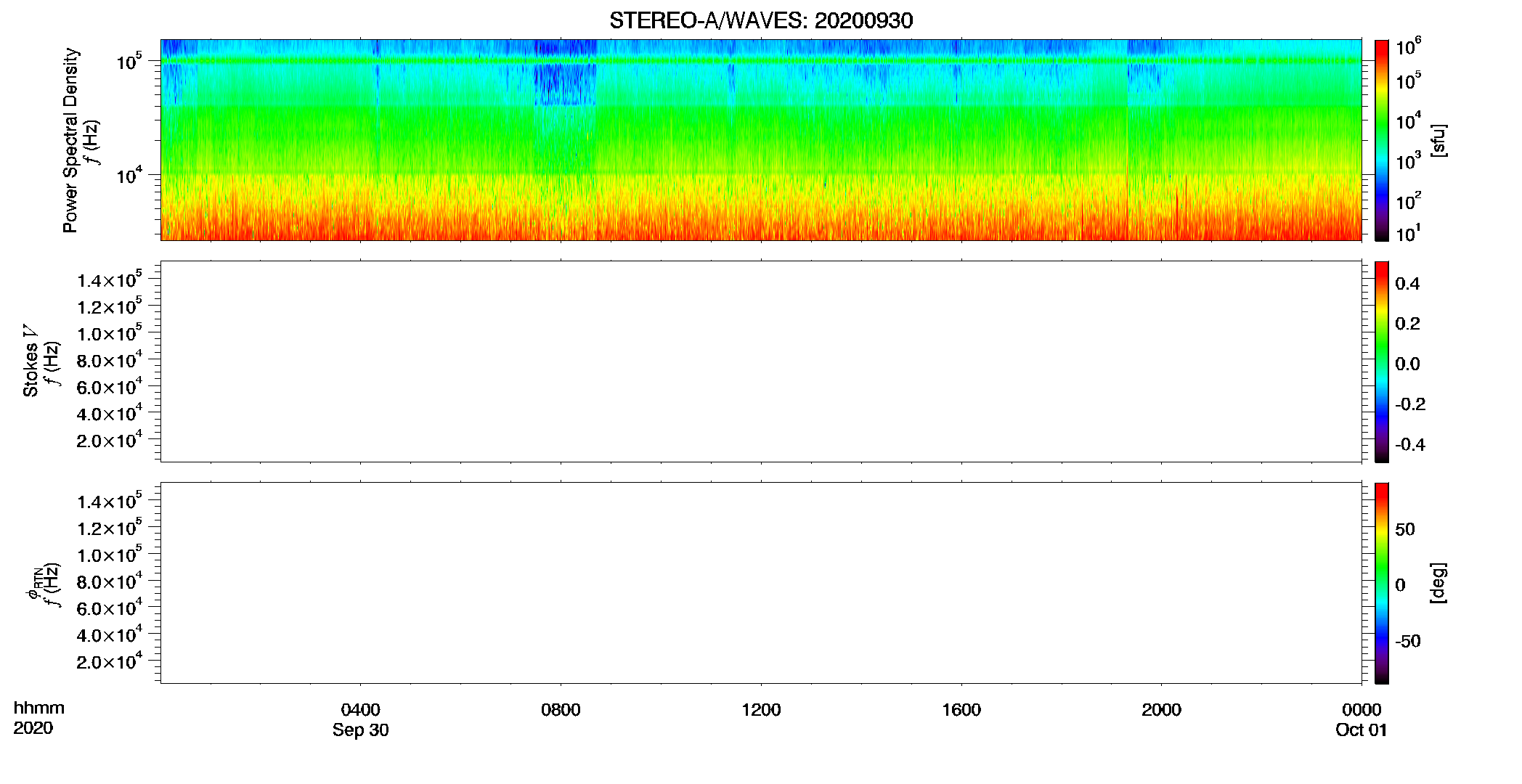1522x784 pixels.
Task: Click the Stokes V axis label
Action: (30, 360)
